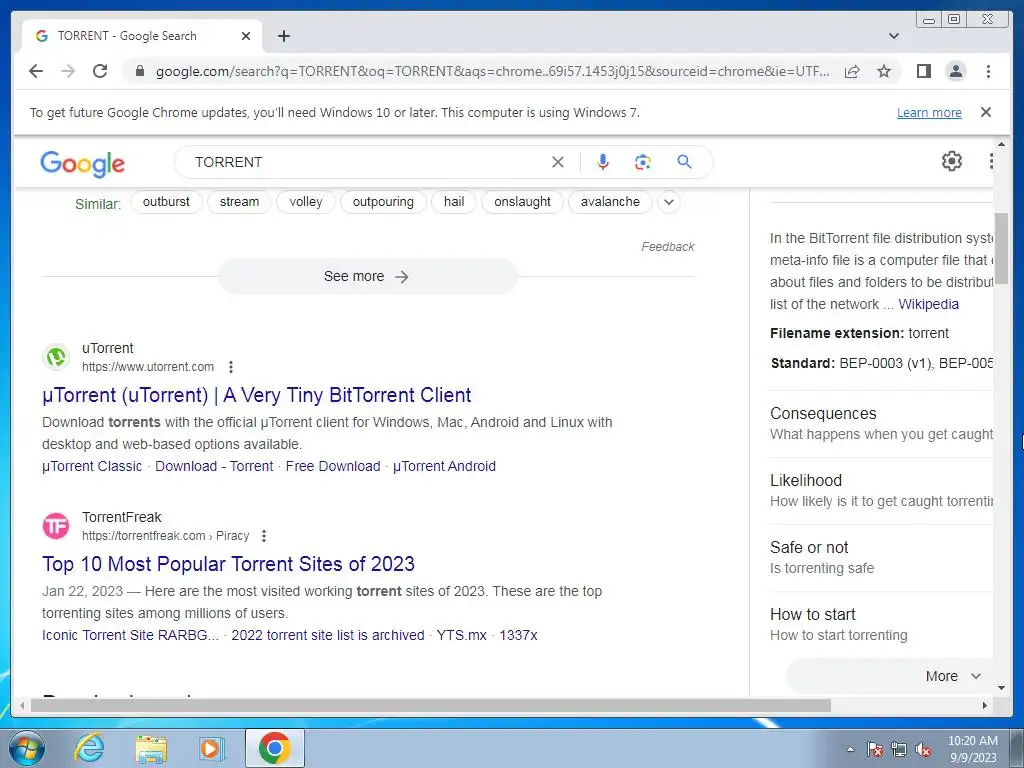Viewport: 1024px width, 768px height.
Task: Open Free Download sitelink
Action: tap(333, 466)
